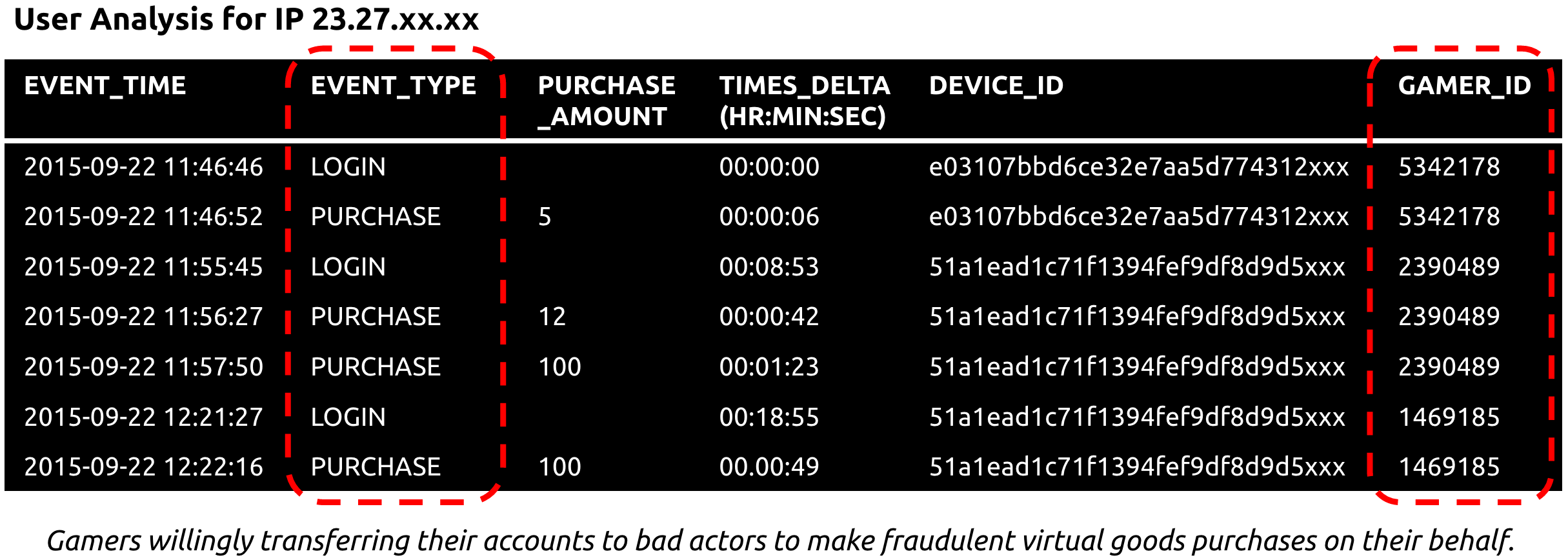
Task: Click the title 'User Analysis for IP 23.27.xx.xx'
Action: pos(246,19)
